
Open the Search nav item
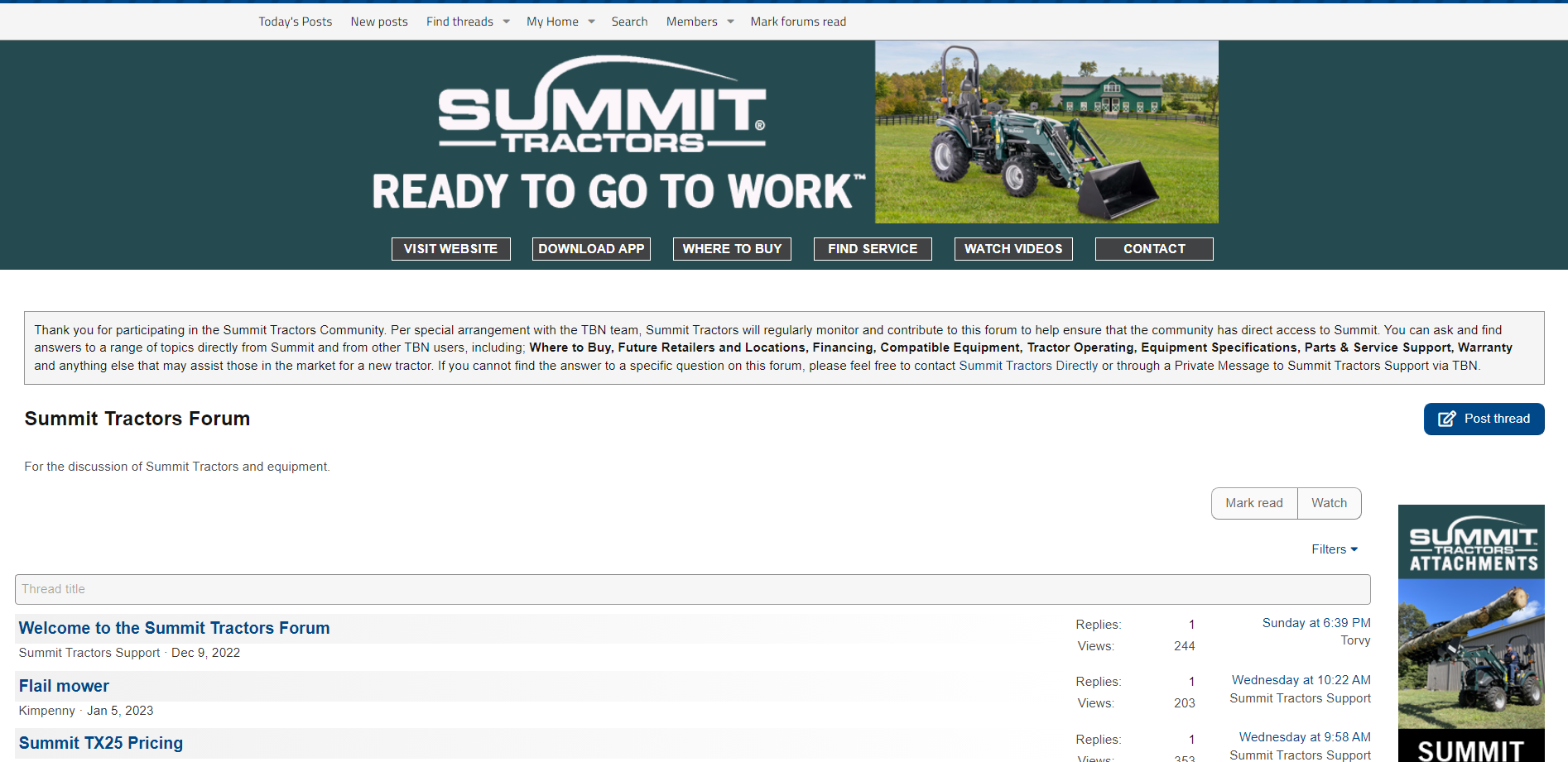click(x=629, y=22)
